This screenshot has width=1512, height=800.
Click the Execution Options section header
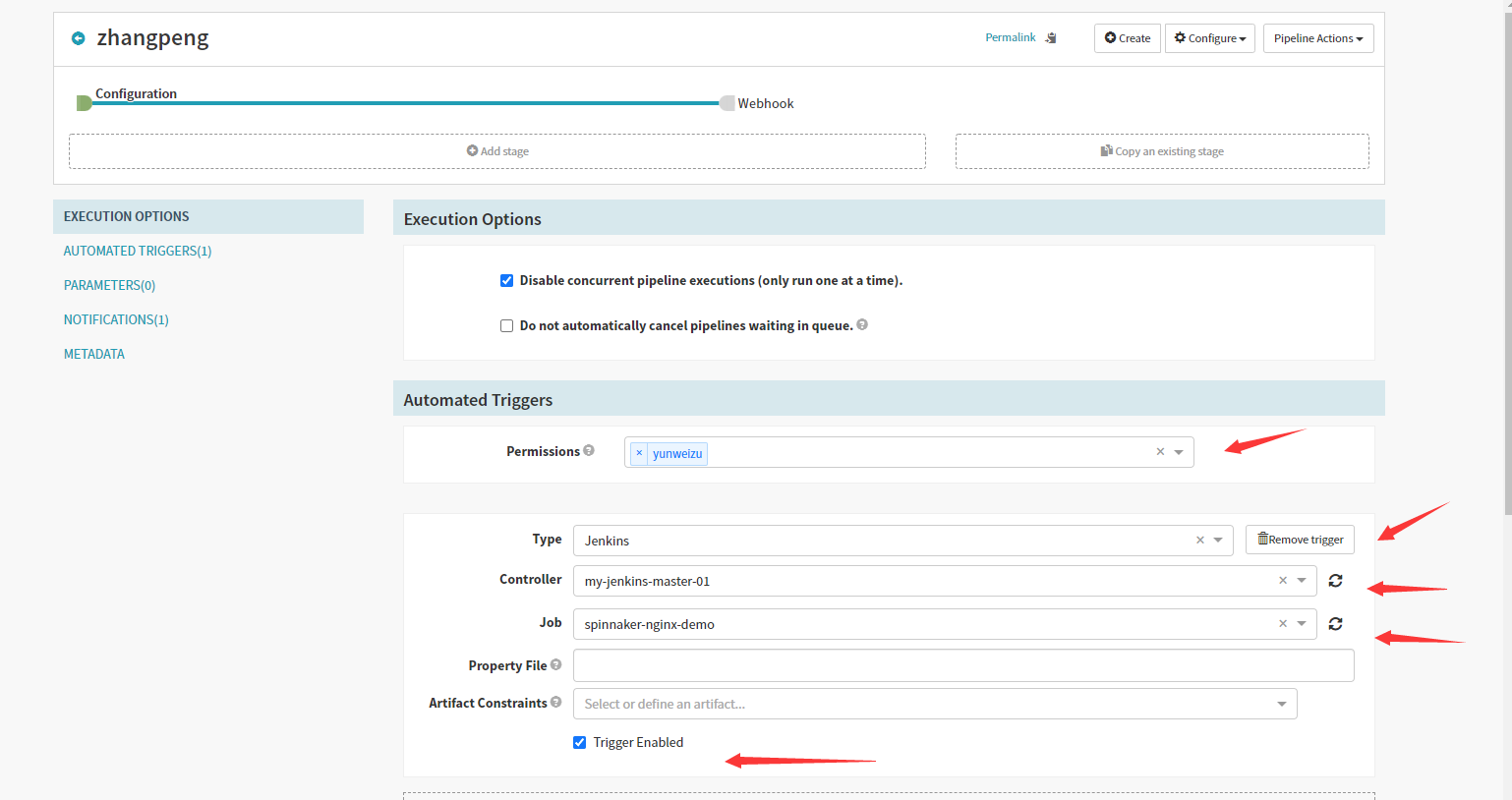(889, 217)
